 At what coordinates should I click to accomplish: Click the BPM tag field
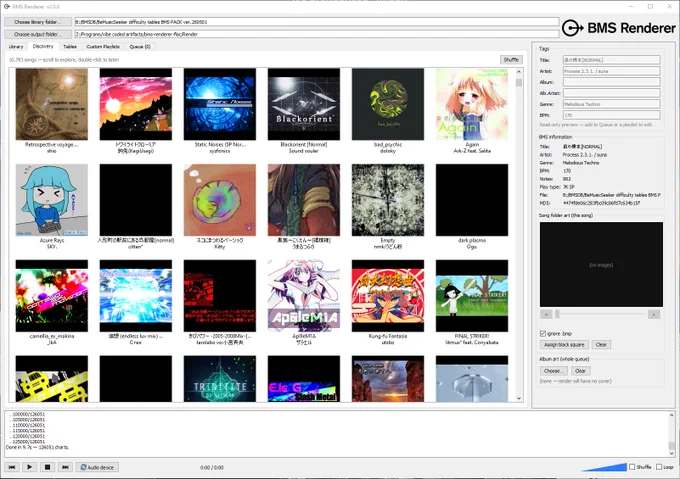point(611,115)
